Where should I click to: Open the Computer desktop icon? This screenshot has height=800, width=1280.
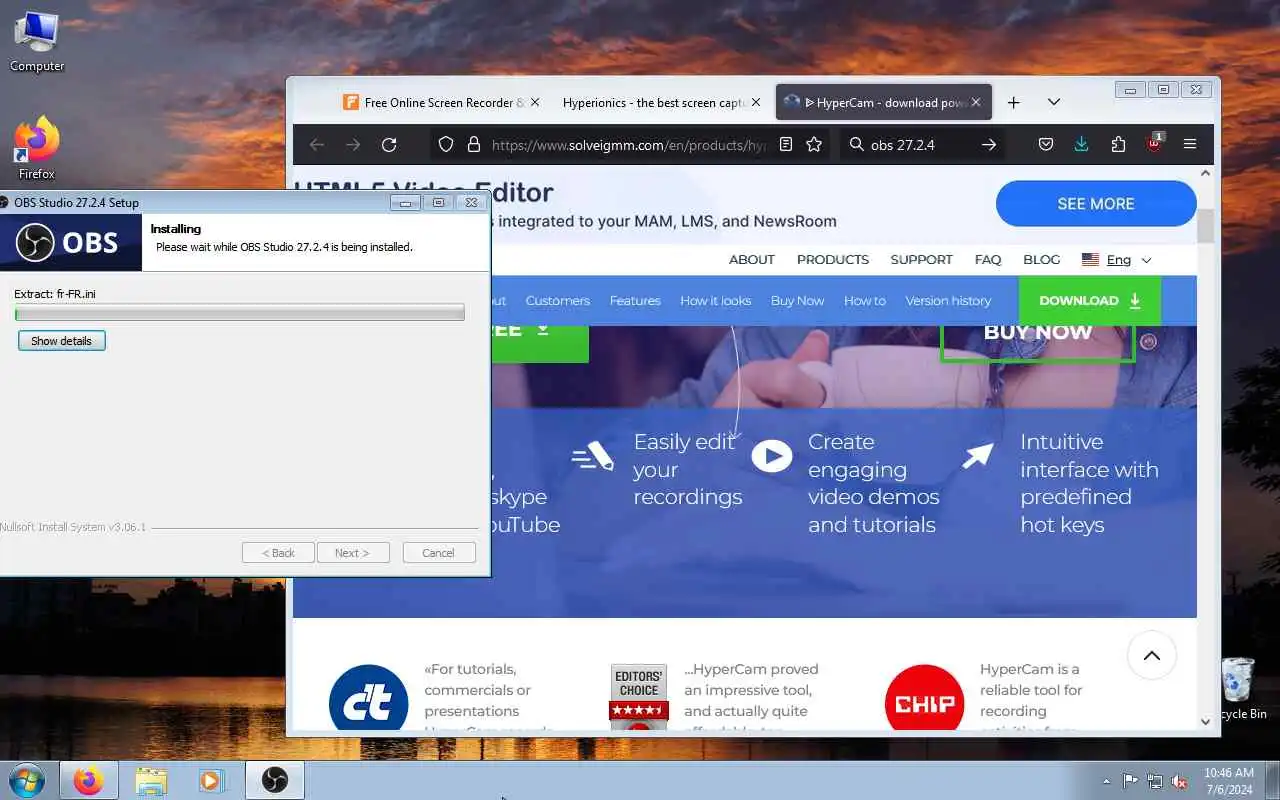tap(37, 42)
